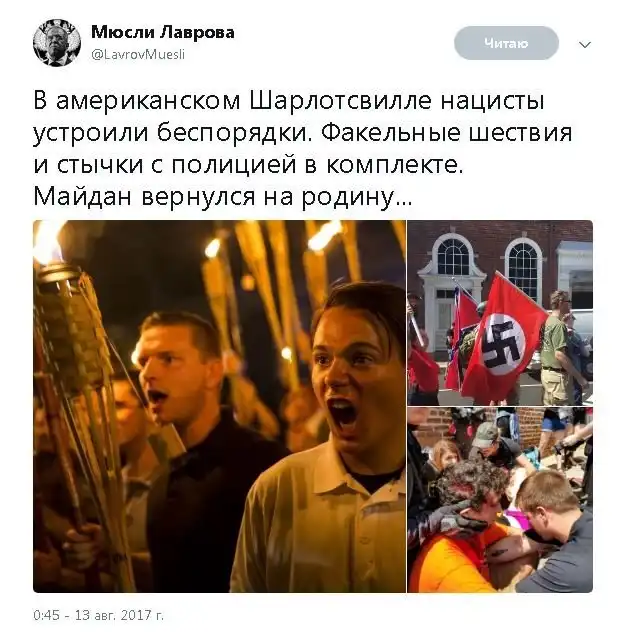Open the injured person photo thumbnail
This screenshot has height=632, width=625.
500,500
